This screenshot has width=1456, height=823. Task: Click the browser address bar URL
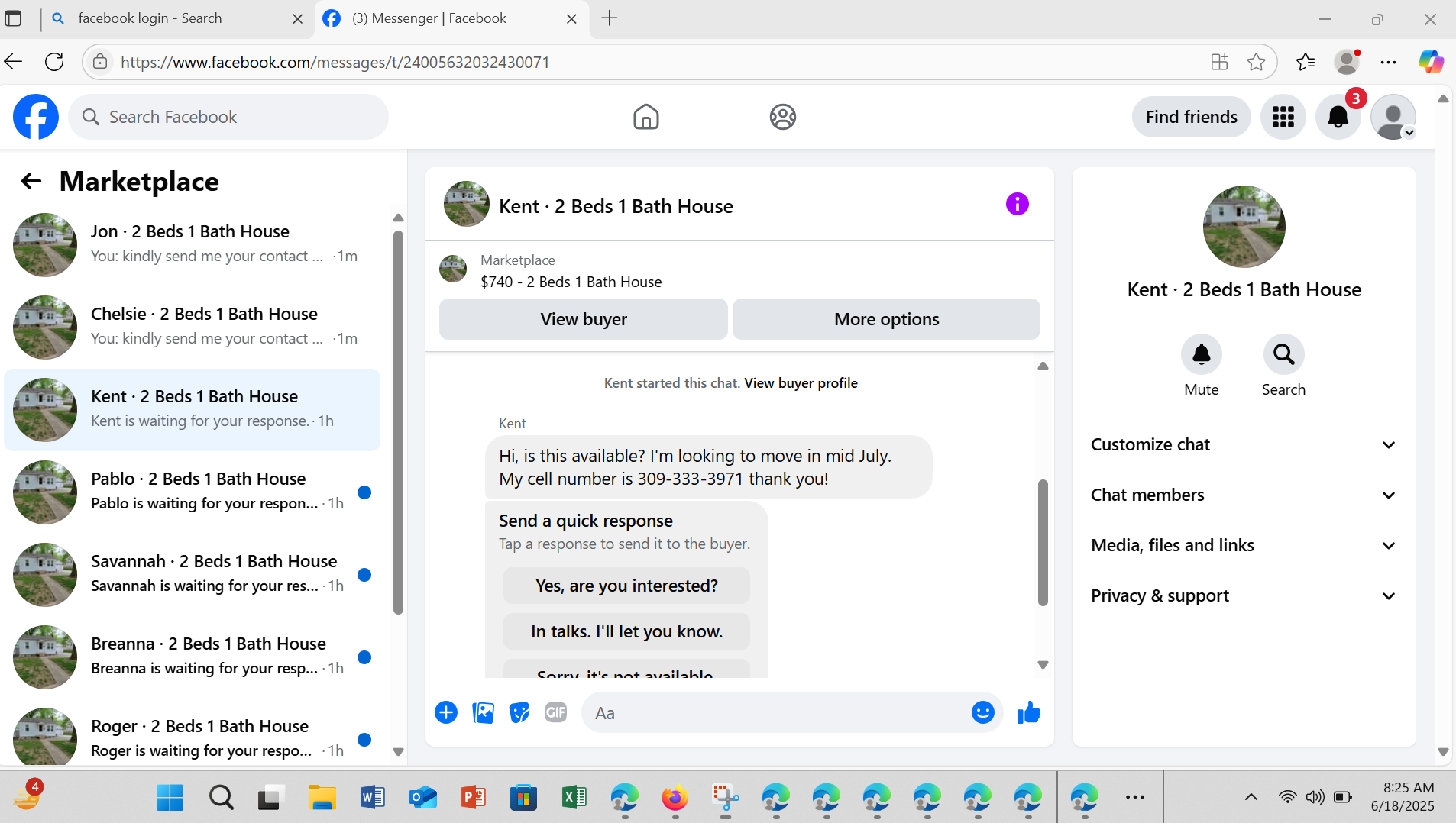click(x=335, y=63)
